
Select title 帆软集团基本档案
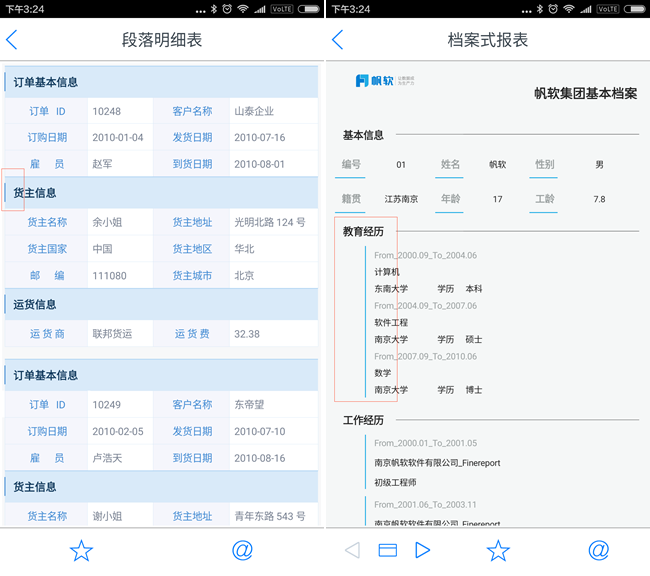(585, 93)
